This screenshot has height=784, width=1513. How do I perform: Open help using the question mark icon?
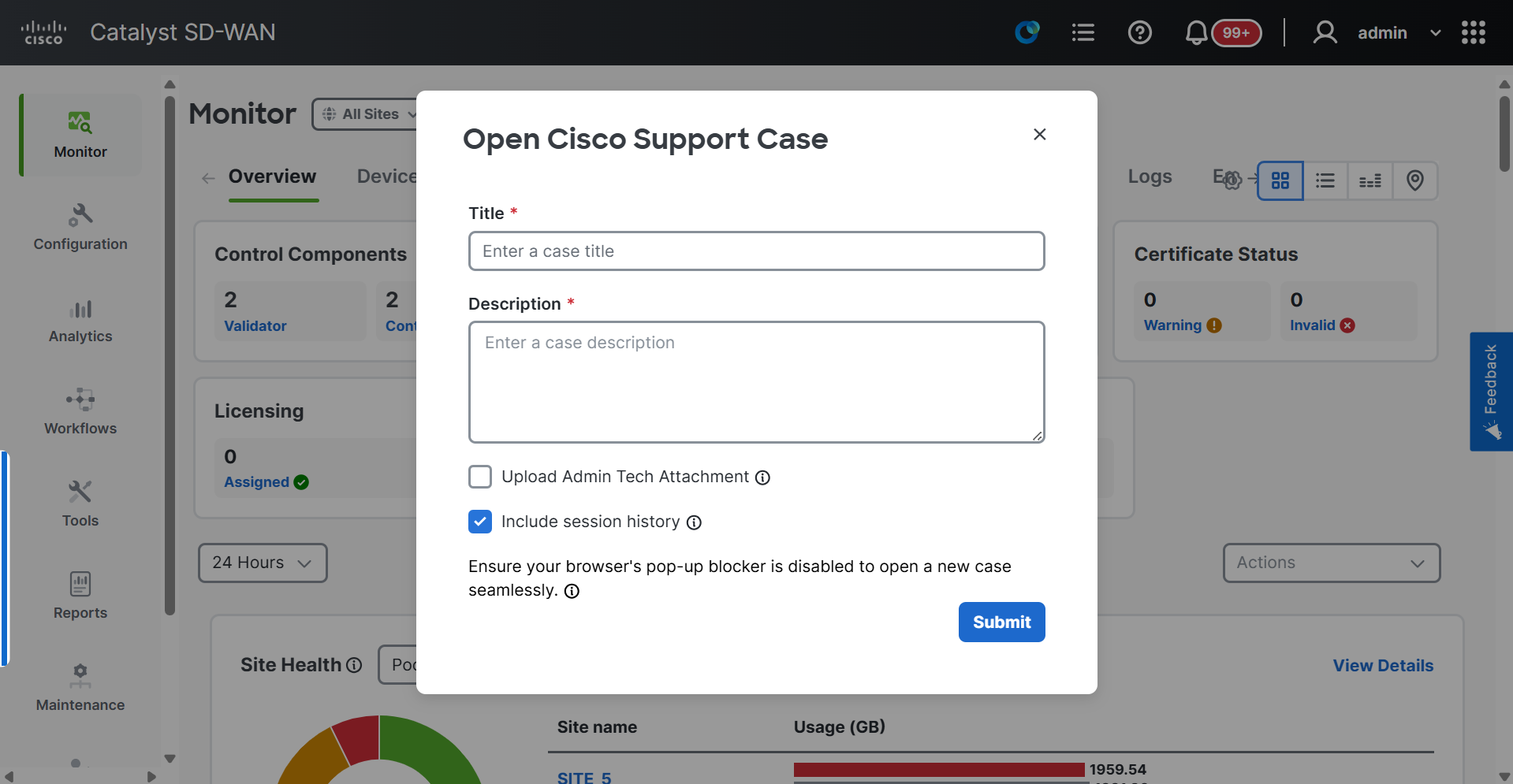pos(1139,32)
